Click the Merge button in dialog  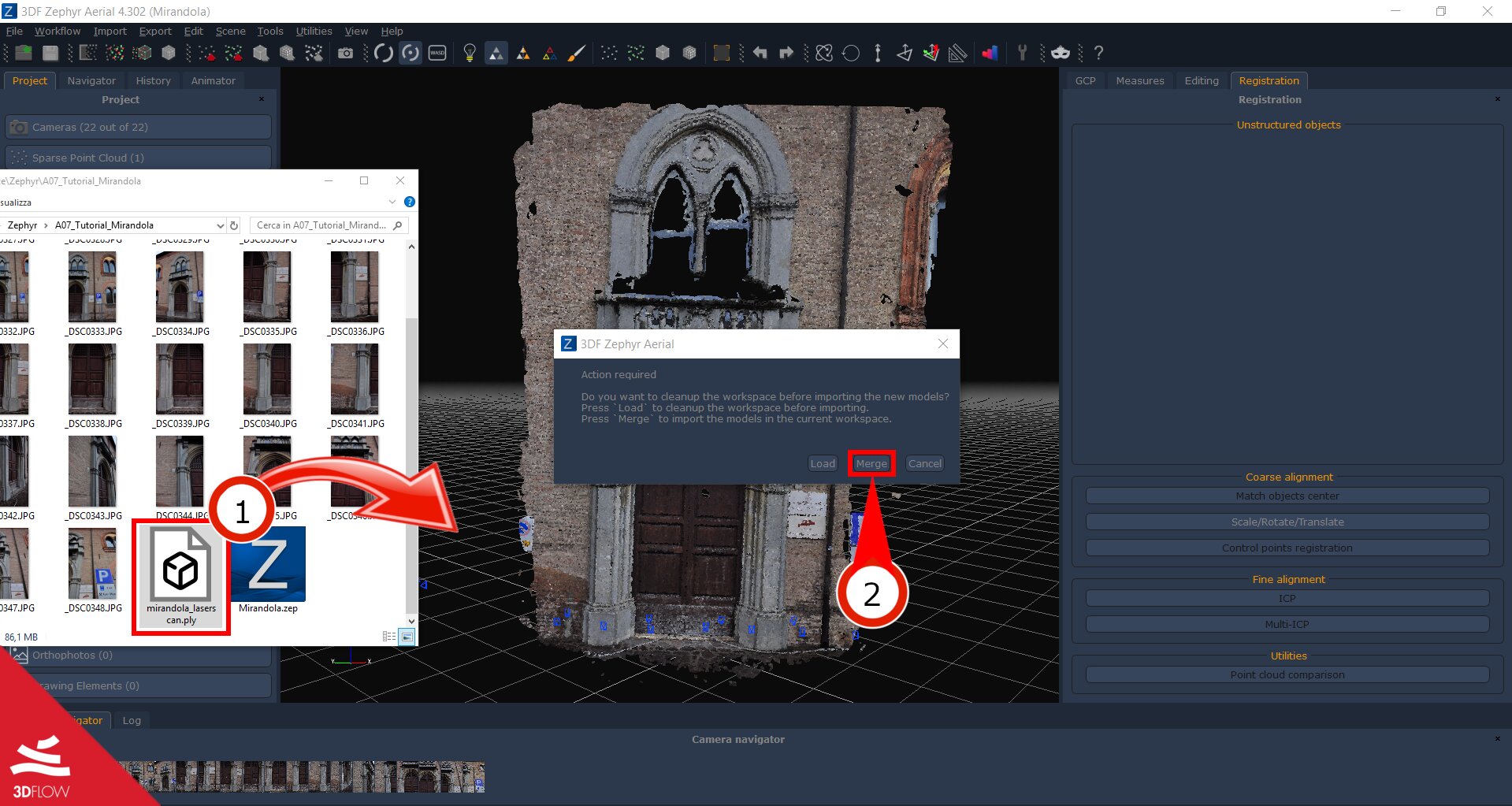[871, 463]
